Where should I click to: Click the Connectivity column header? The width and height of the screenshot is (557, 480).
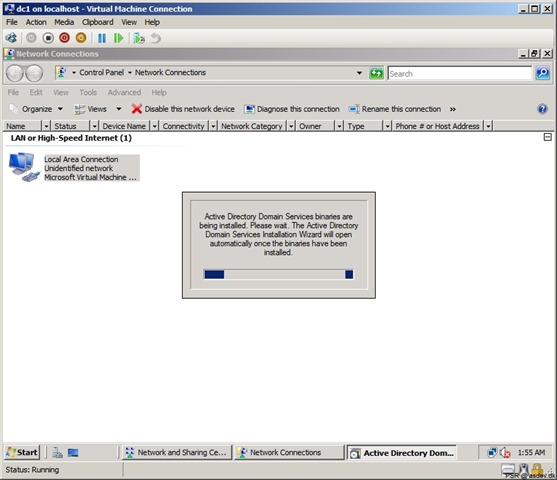[x=183, y=126]
